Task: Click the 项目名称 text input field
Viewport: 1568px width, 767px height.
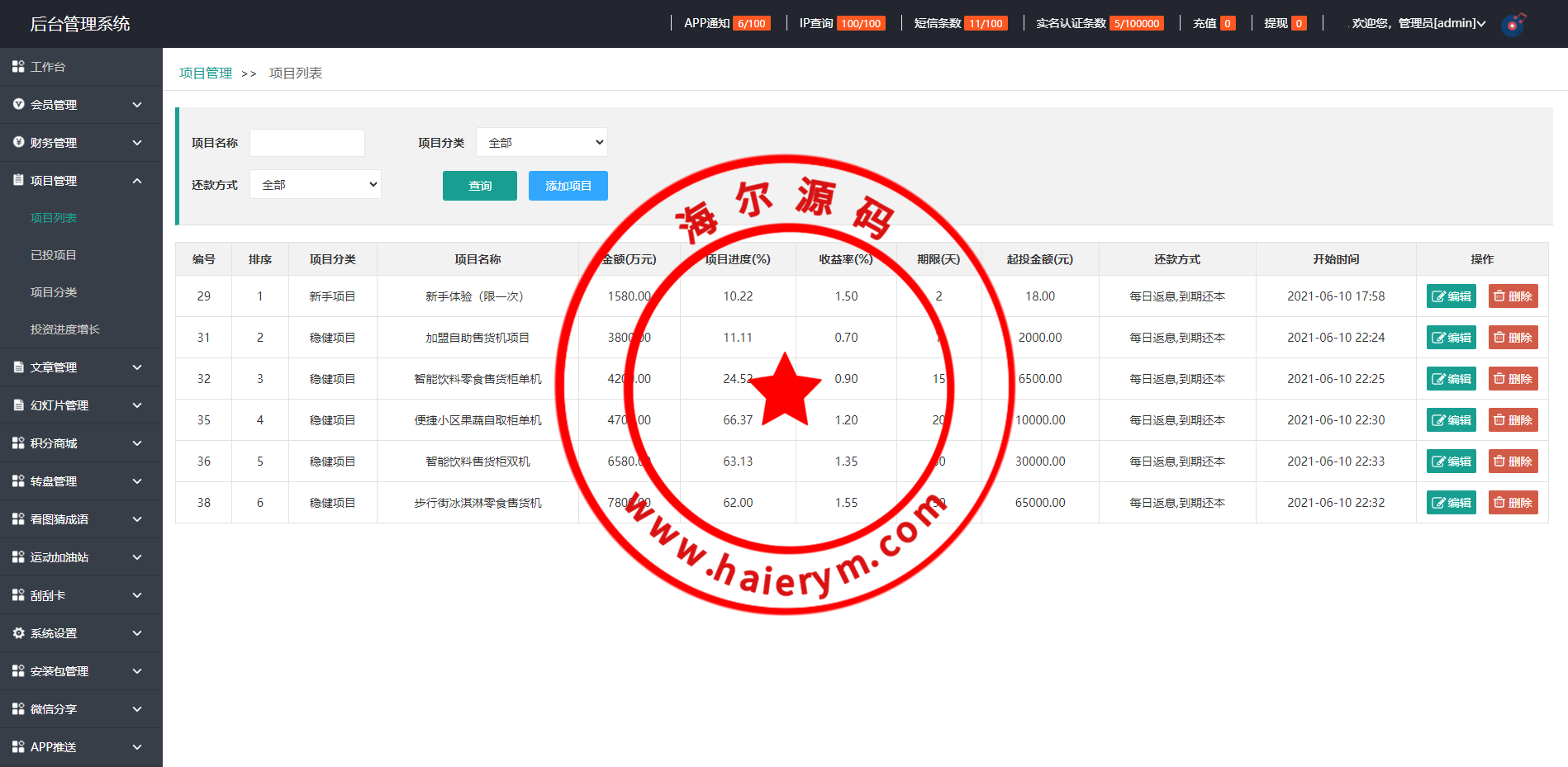Action: pos(307,143)
